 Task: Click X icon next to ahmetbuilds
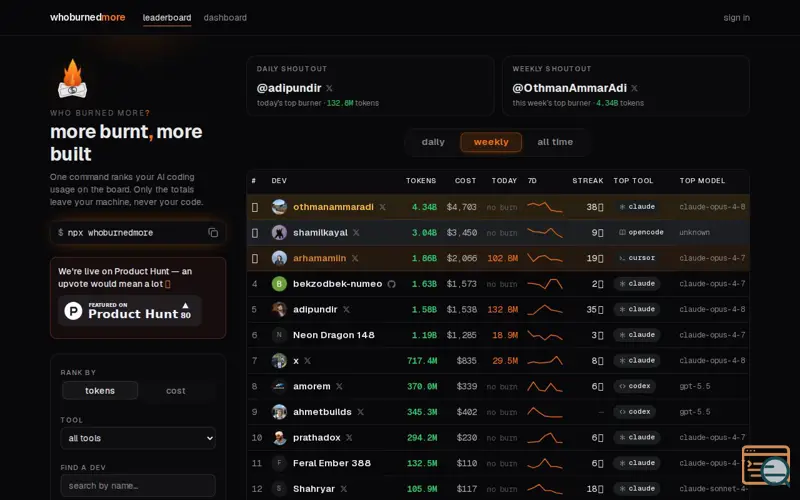pyautogui.click(x=360, y=412)
